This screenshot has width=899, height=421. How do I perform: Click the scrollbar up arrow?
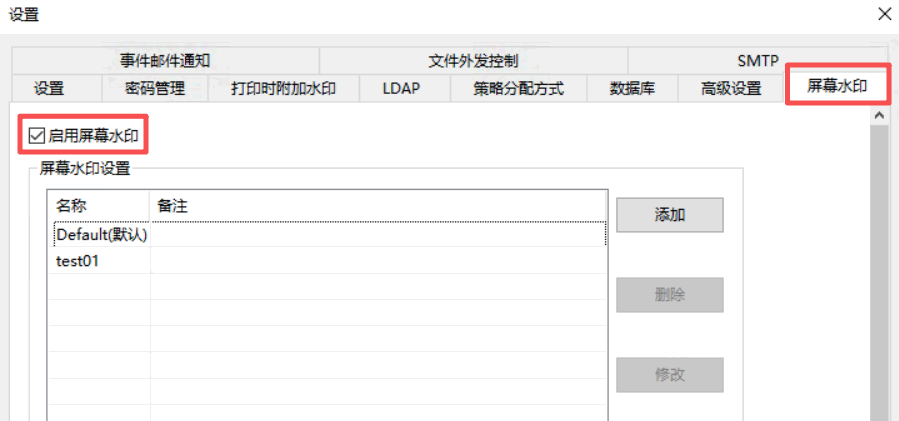pos(879,116)
